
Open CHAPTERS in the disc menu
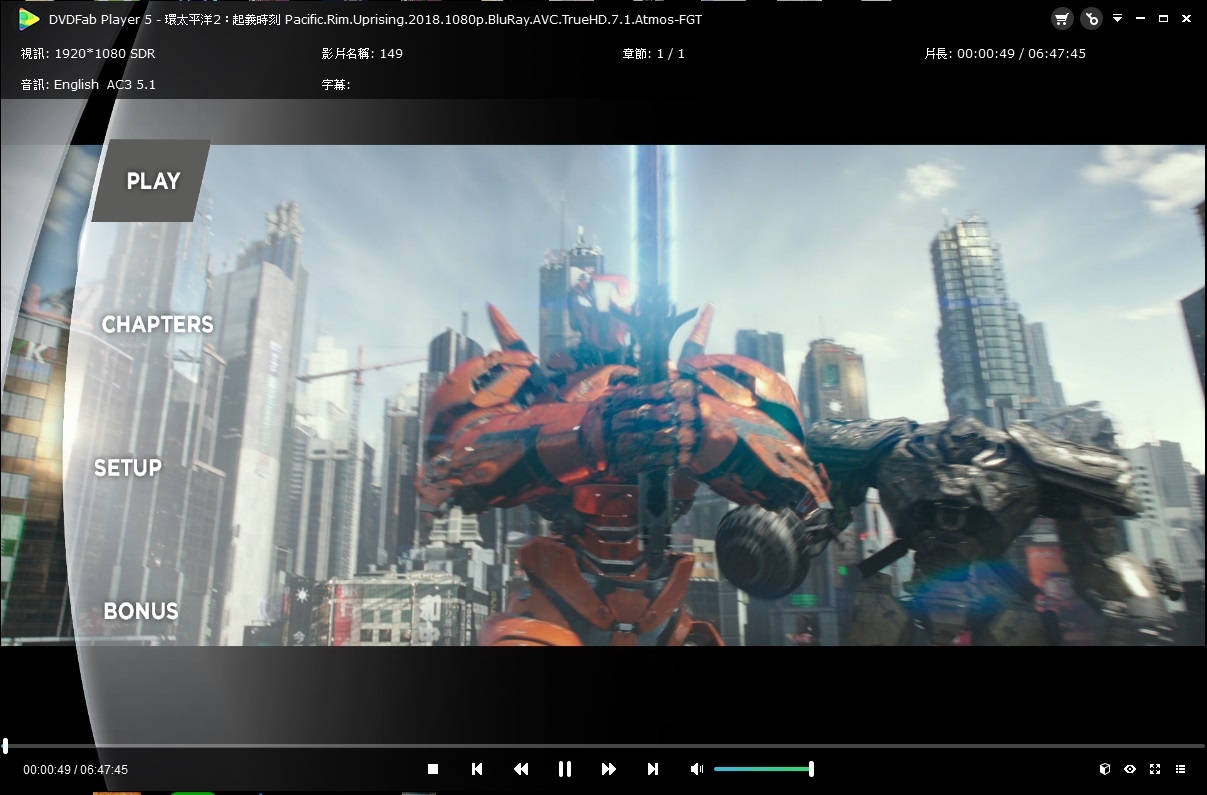coord(158,324)
